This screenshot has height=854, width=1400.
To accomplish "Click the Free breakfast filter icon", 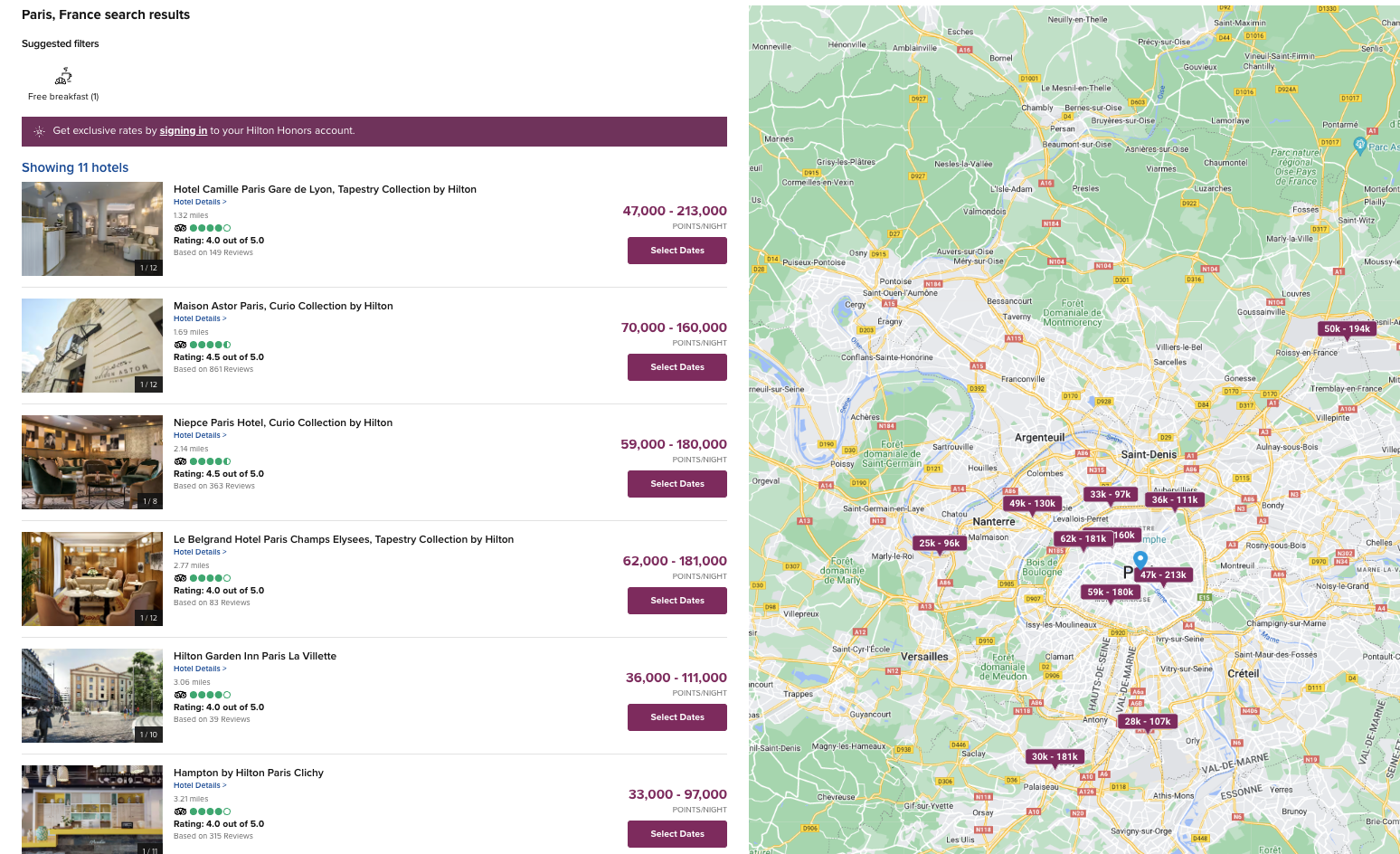I will (63, 76).
